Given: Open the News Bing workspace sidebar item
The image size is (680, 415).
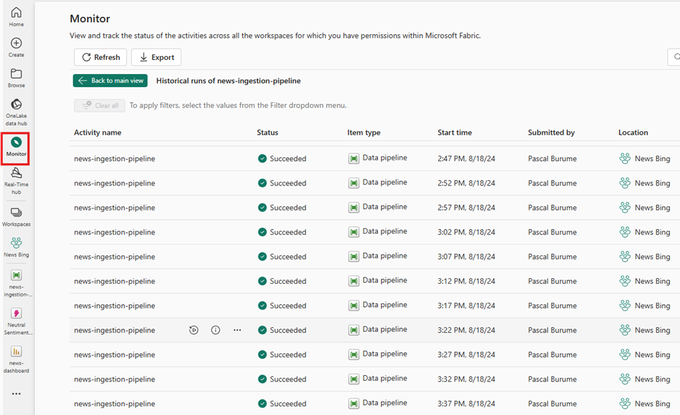Looking at the screenshot, I should click(16, 247).
